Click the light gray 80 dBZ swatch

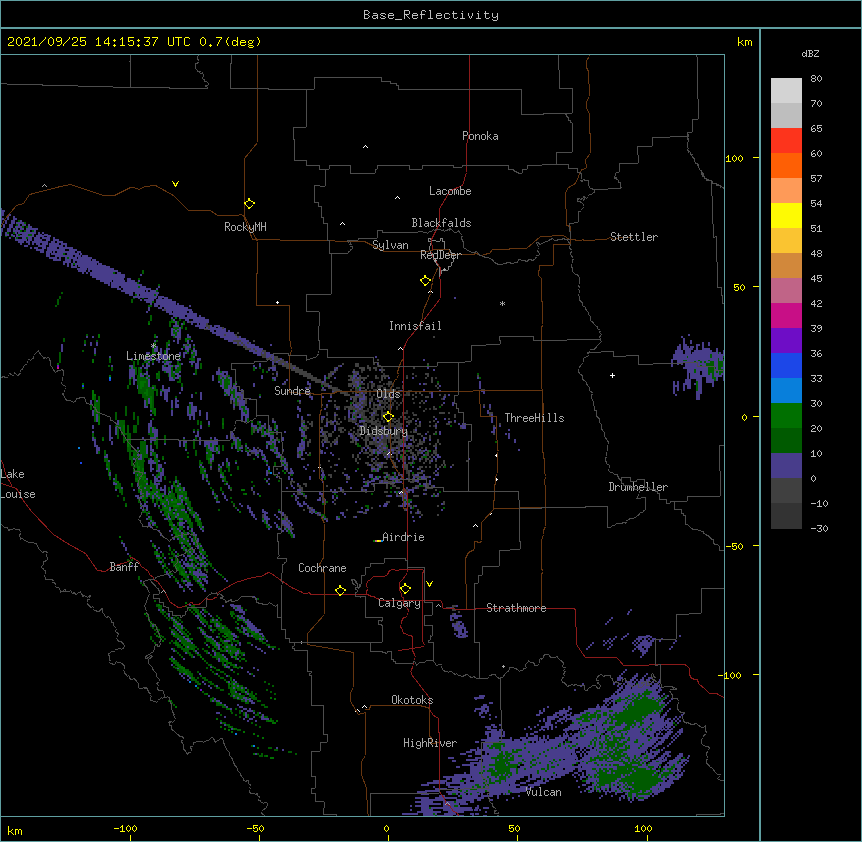(x=786, y=91)
